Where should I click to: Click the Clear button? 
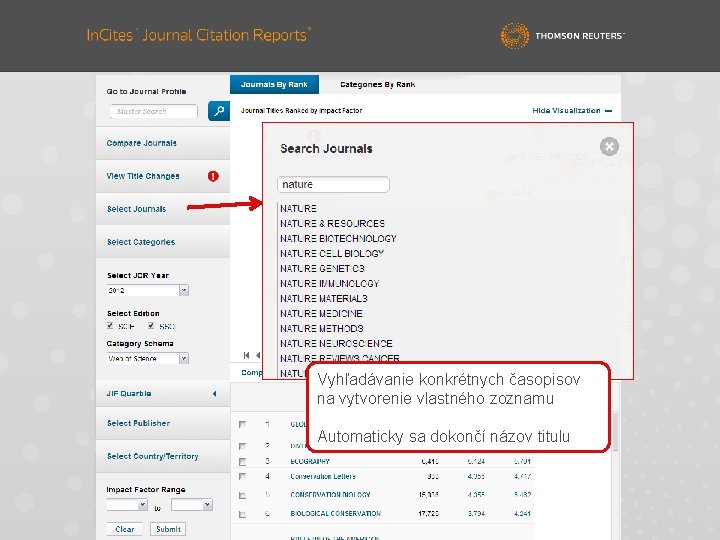tap(124, 529)
